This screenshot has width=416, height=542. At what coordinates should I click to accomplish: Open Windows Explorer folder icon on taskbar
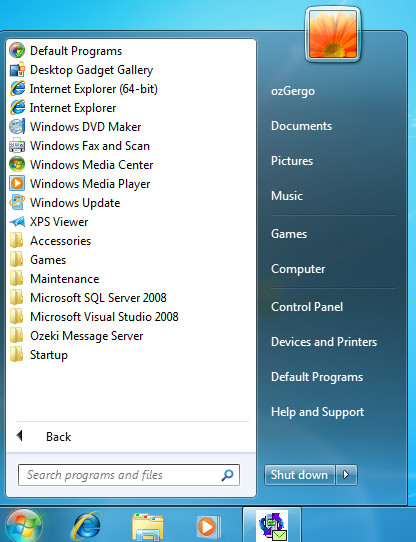pos(148,527)
